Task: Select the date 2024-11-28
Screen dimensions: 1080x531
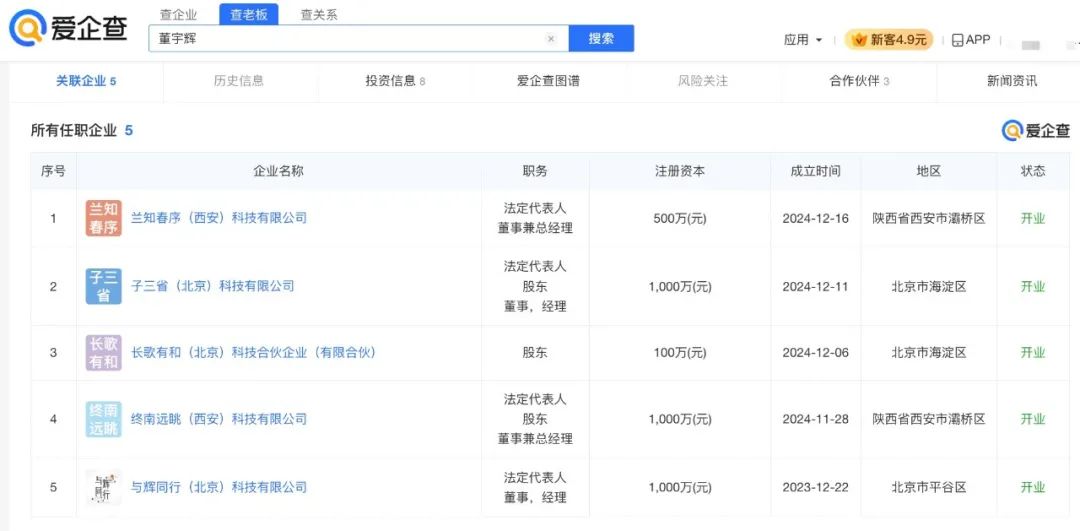Action: tap(816, 419)
